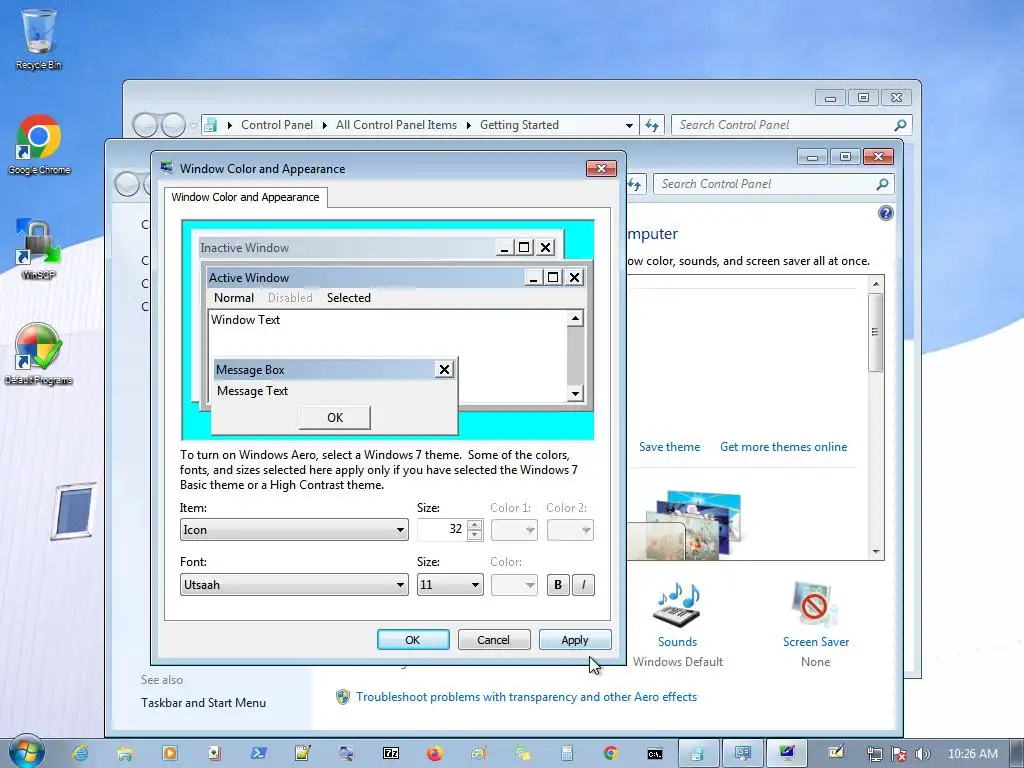Select the Google Chrome desktop shortcut
The image size is (1024, 768).
pyautogui.click(x=39, y=145)
